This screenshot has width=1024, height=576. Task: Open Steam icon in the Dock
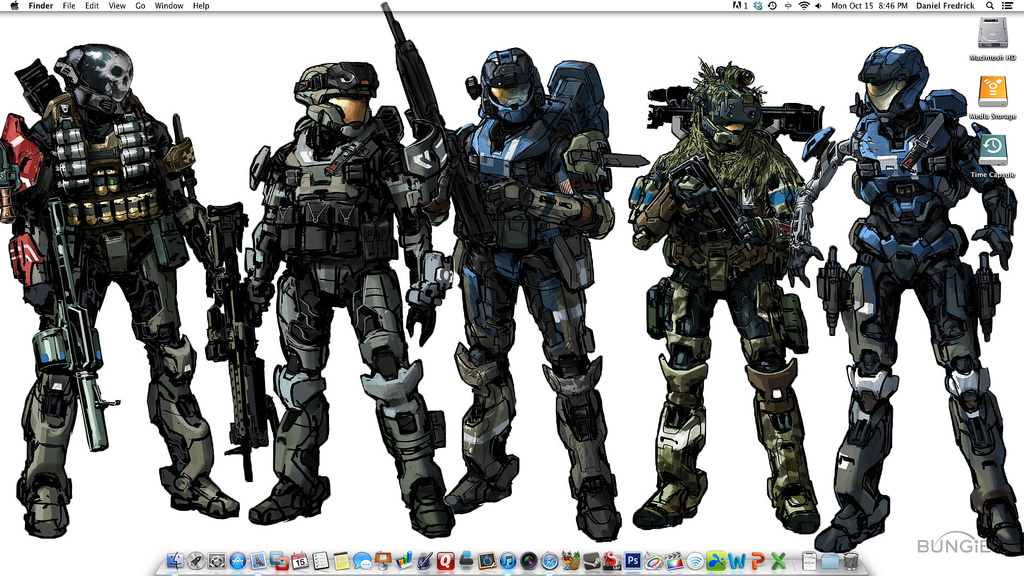[591, 560]
